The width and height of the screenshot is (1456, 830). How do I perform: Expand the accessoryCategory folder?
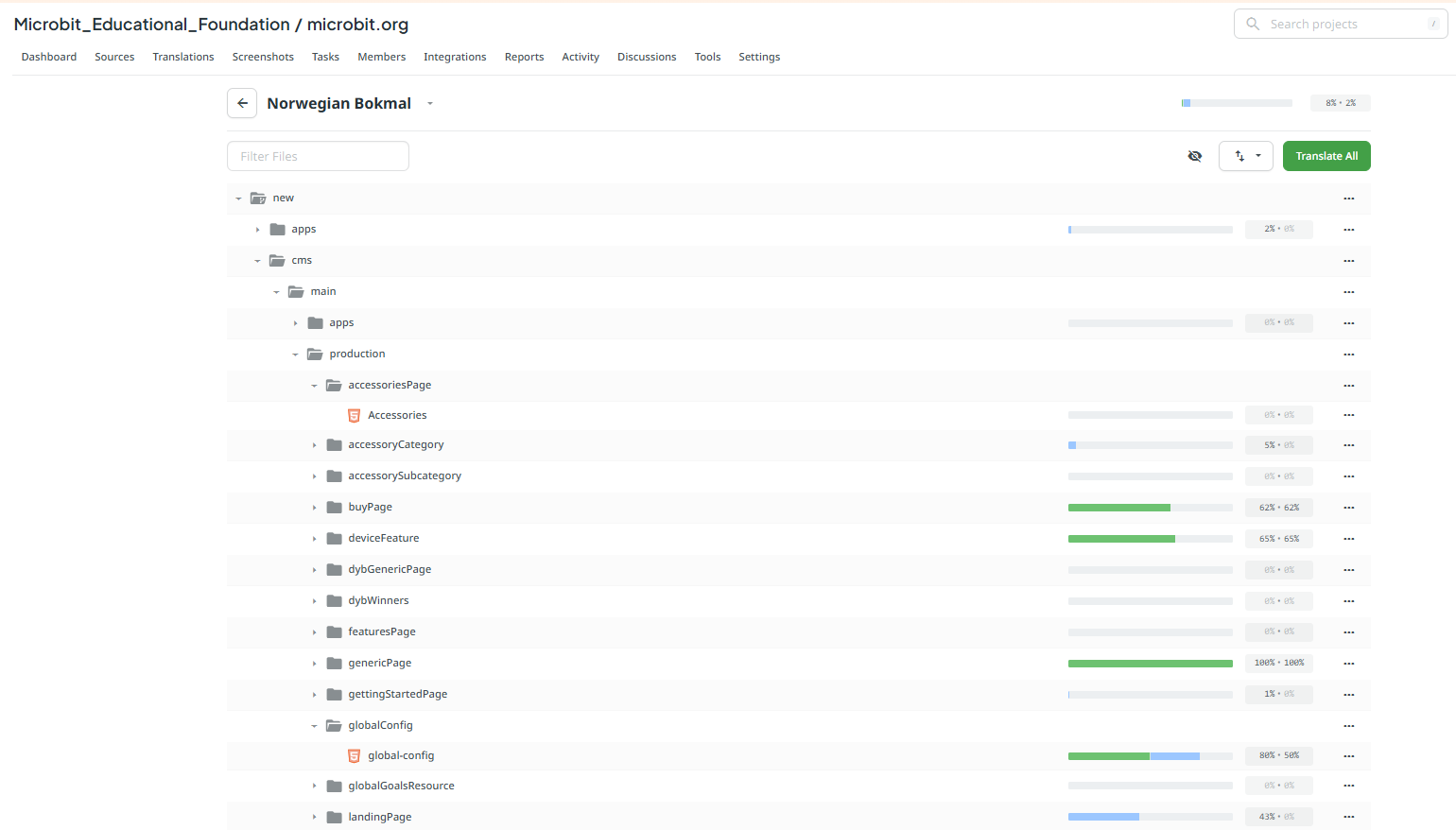pos(315,444)
